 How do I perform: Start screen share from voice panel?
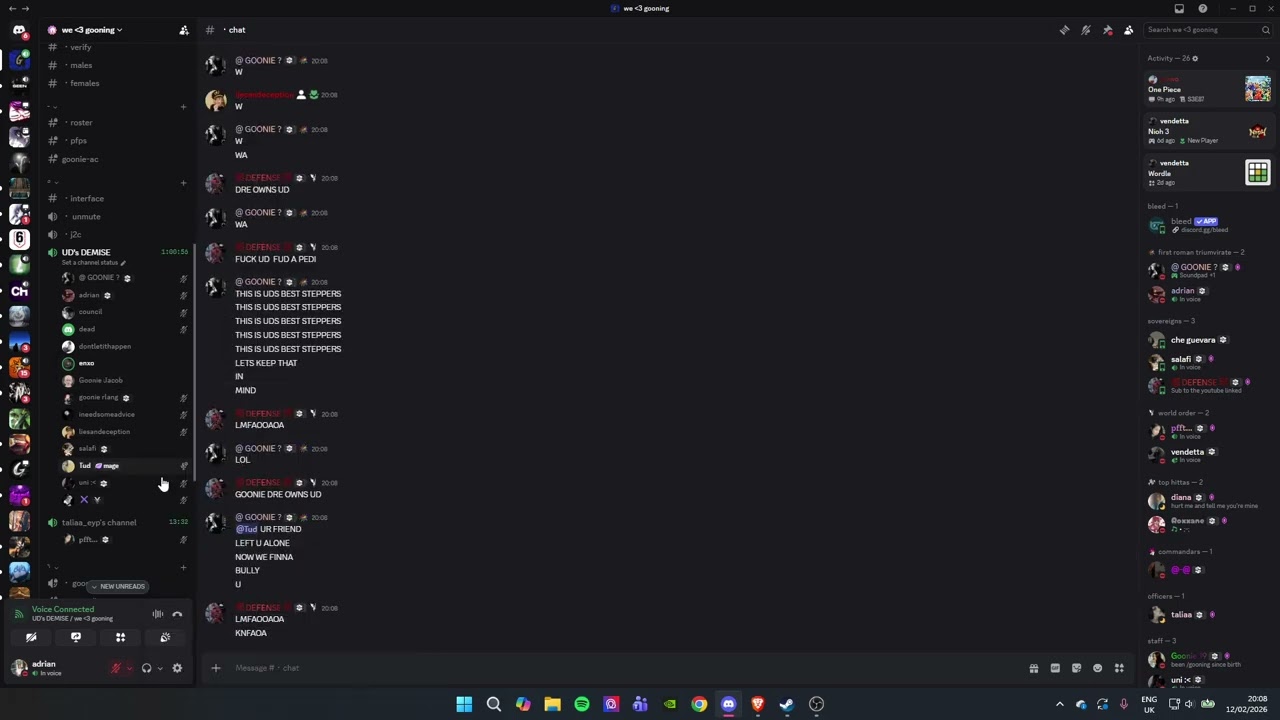point(76,638)
